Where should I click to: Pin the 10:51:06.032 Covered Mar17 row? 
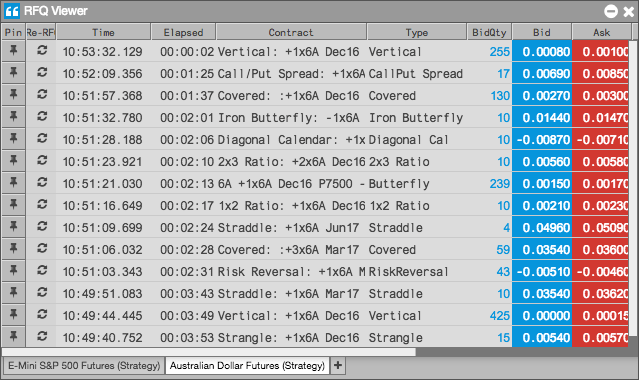pos(13,249)
